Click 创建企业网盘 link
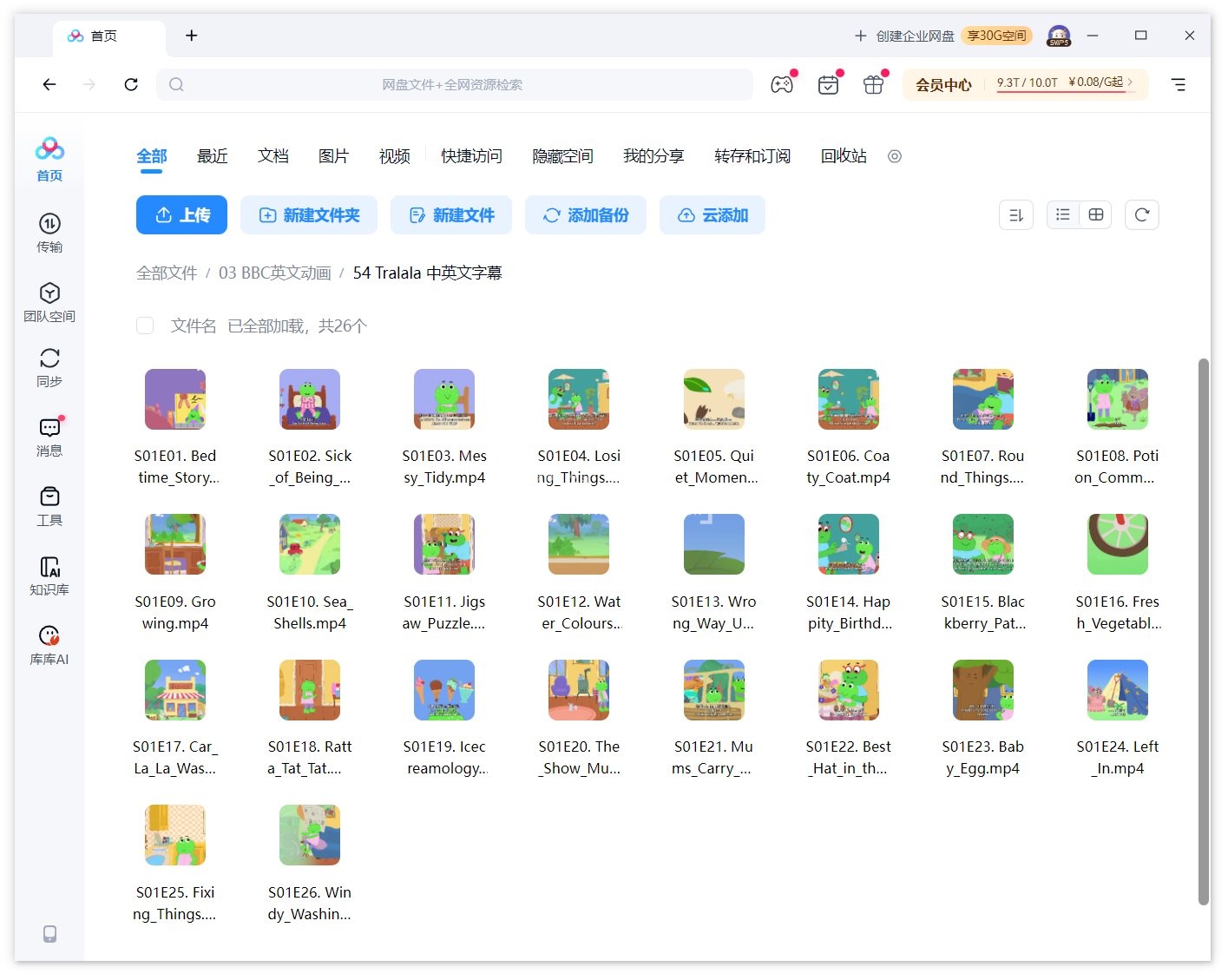Viewport: 1228px width, 980px height. (916, 36)
